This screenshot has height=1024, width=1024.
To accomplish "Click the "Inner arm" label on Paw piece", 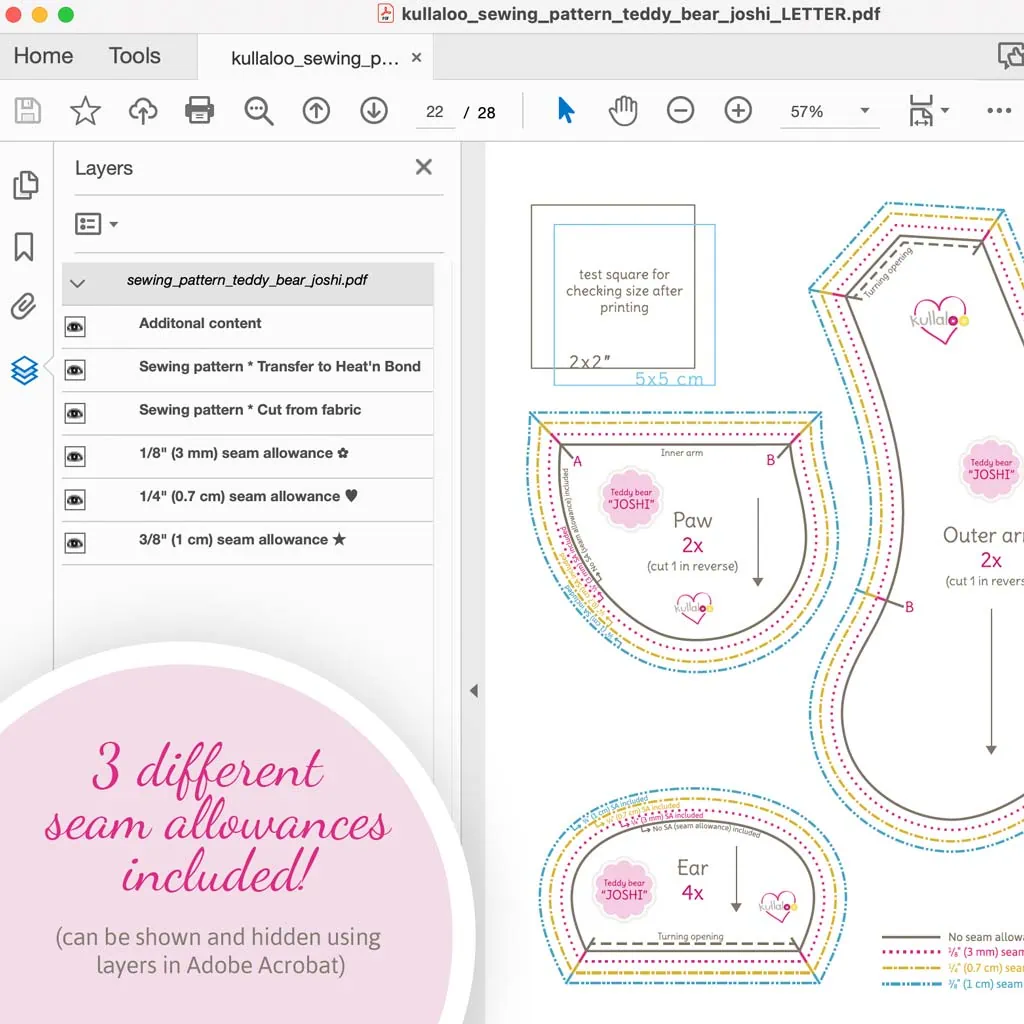I will [682, 453].
